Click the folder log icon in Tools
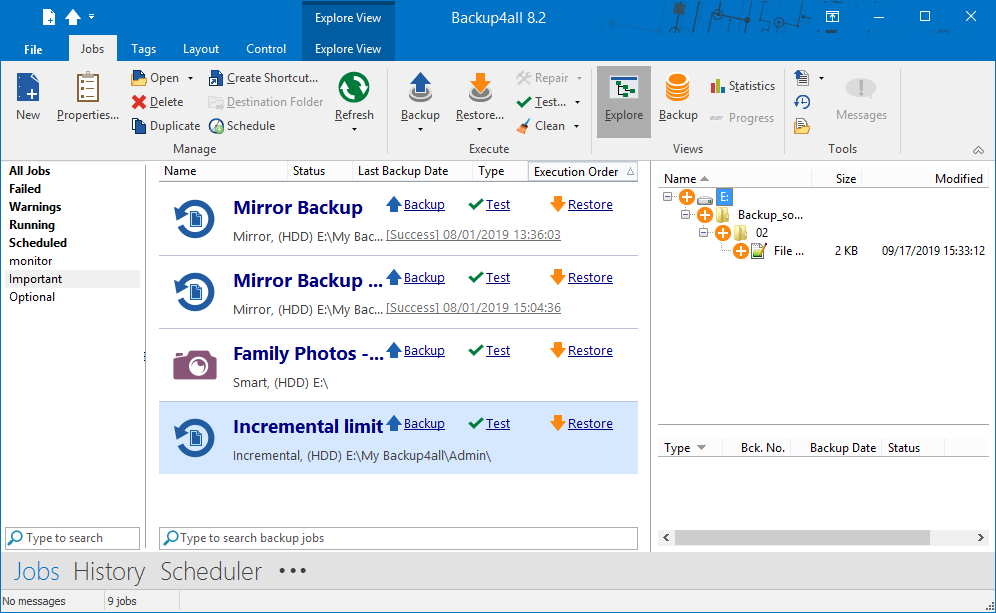The width and height of the screenshot is (996, 613). point(802,126)
